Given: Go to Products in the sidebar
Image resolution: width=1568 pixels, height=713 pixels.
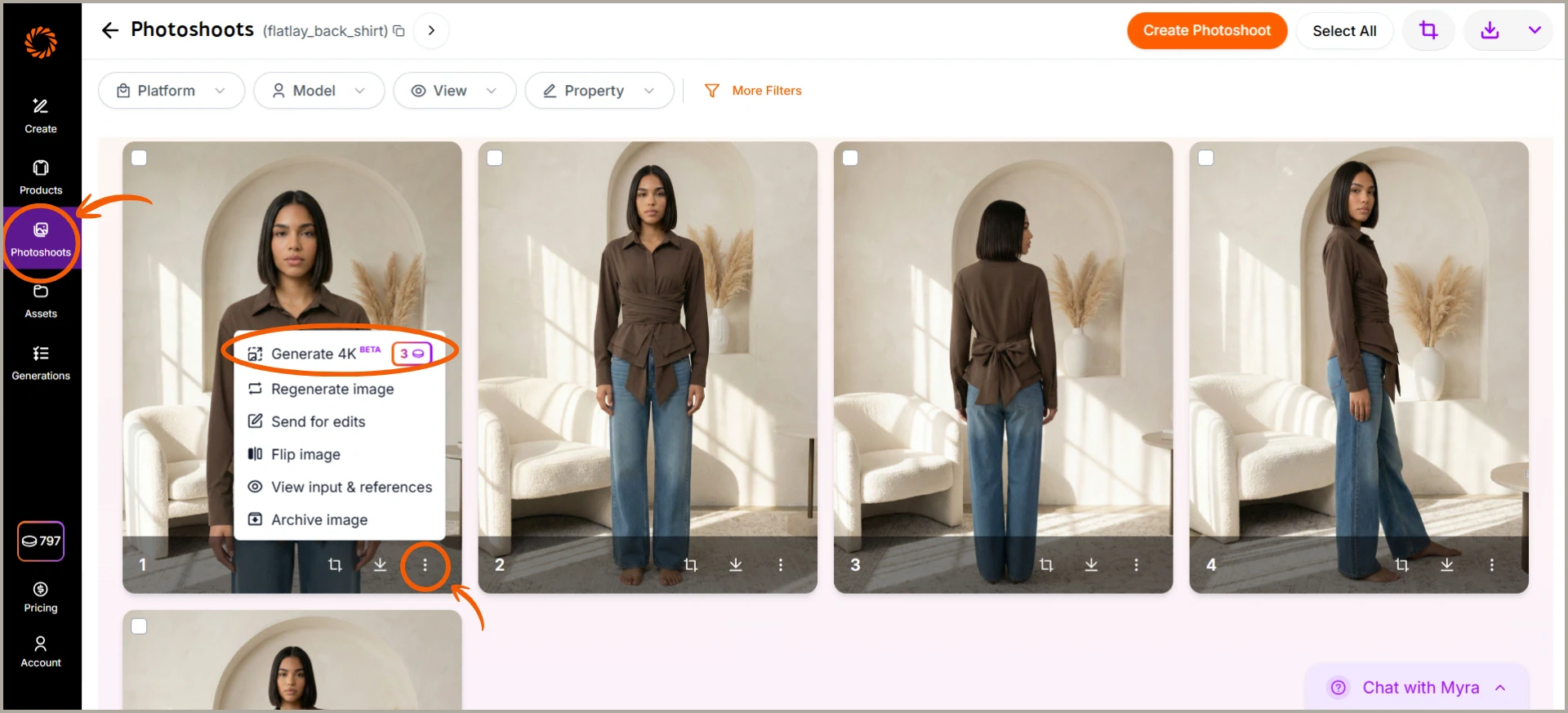Looking at the screenshot, I should point(41,177).
